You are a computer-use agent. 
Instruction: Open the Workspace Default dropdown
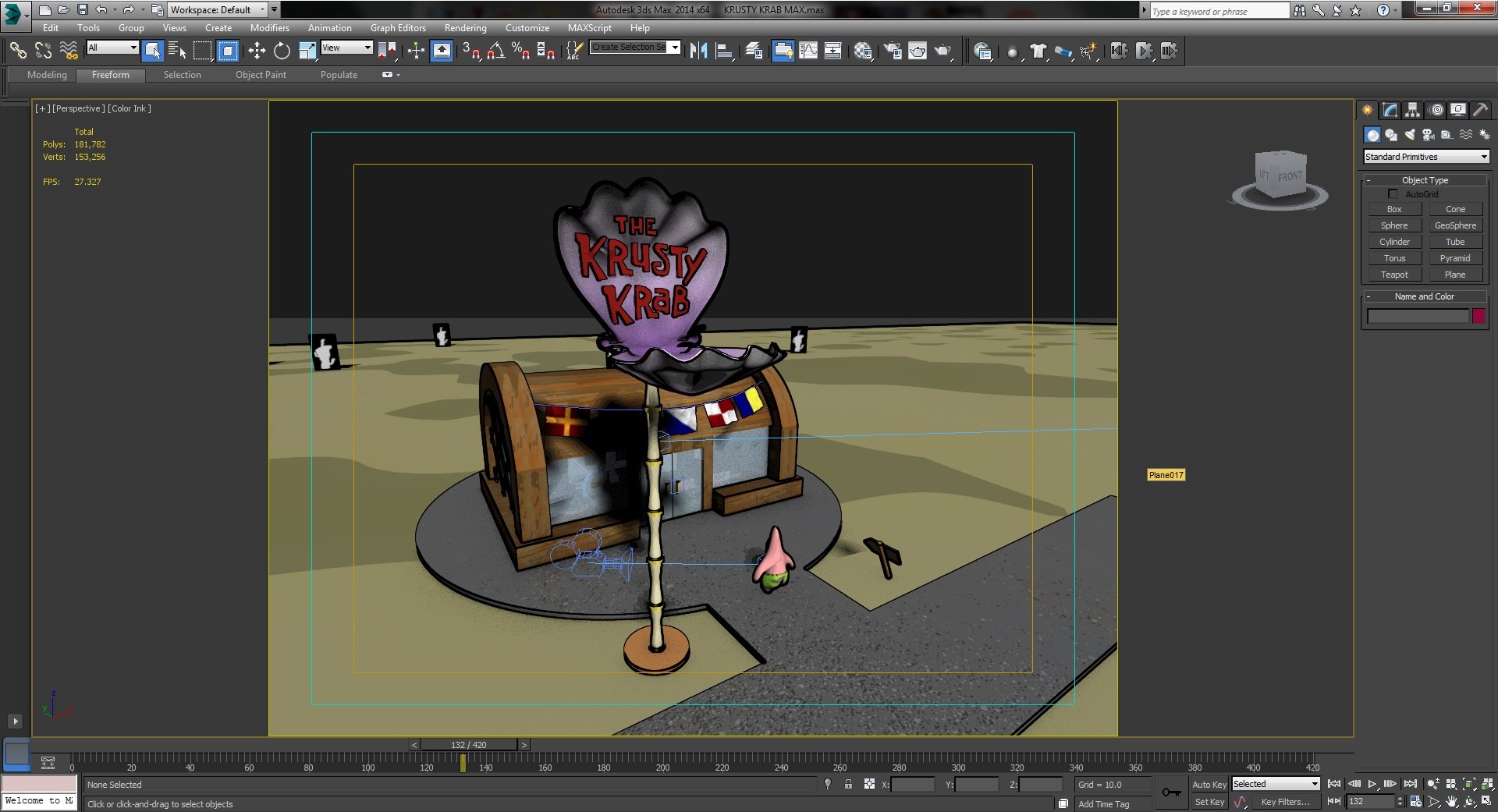218,9
